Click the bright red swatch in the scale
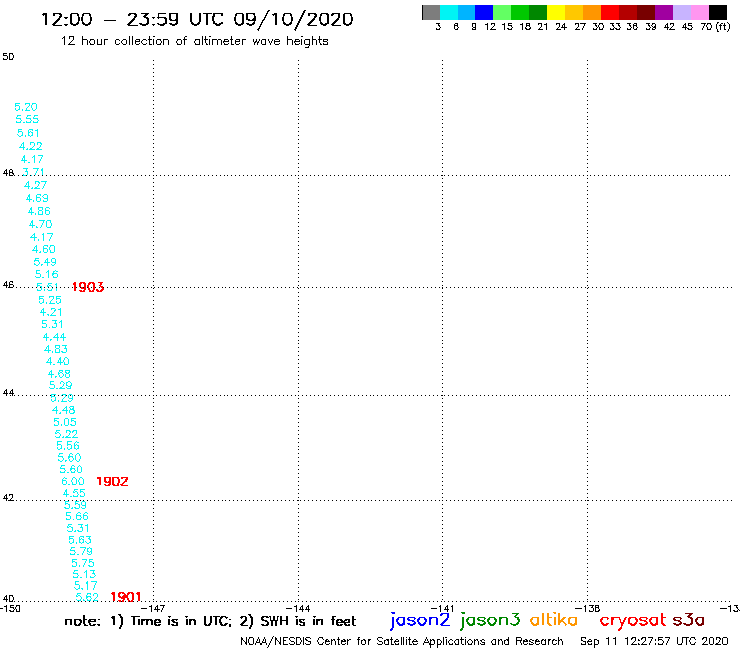740x650 pixels. point(610,12)
